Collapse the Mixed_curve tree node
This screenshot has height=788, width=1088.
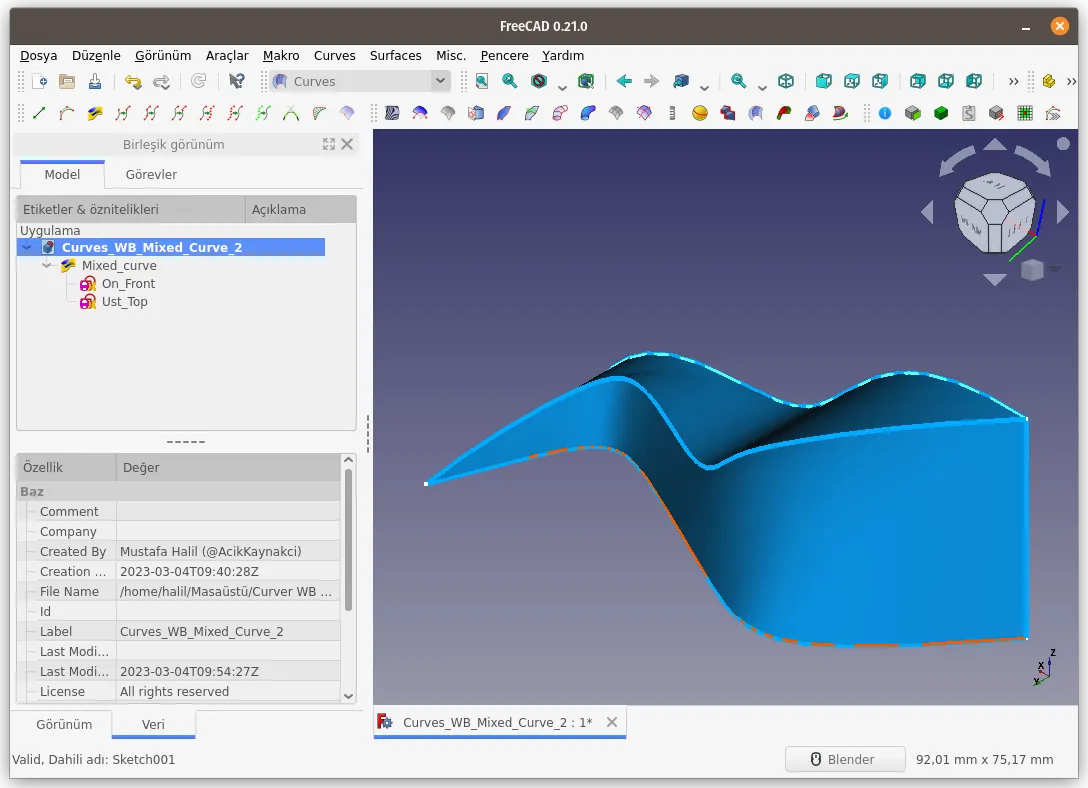47,266
